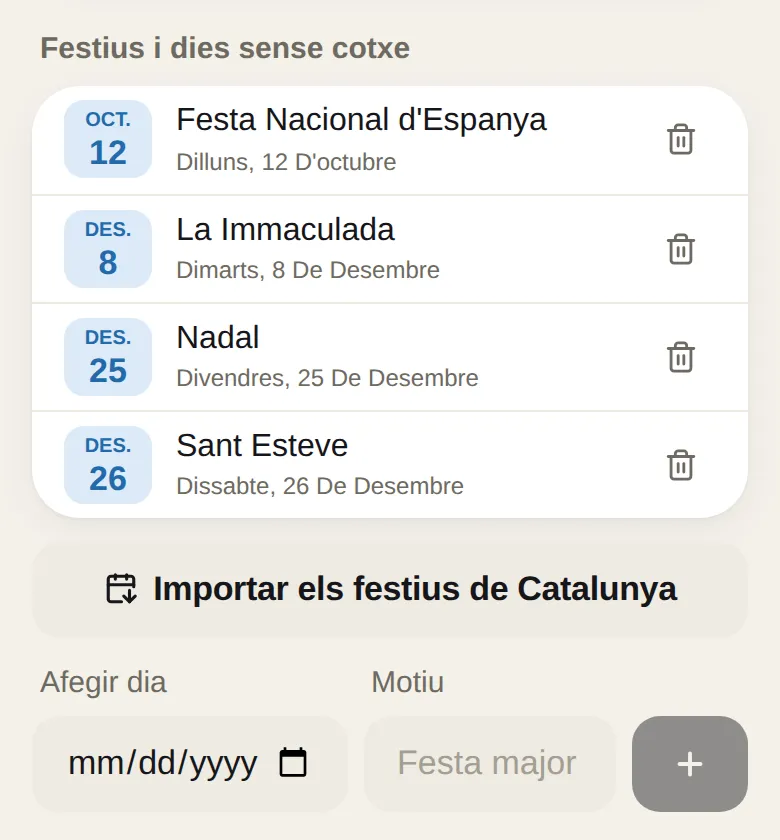Click the mm/dd/yyyy date input
This screenshot has height=840, width=780.
click(x=190, y=764)
